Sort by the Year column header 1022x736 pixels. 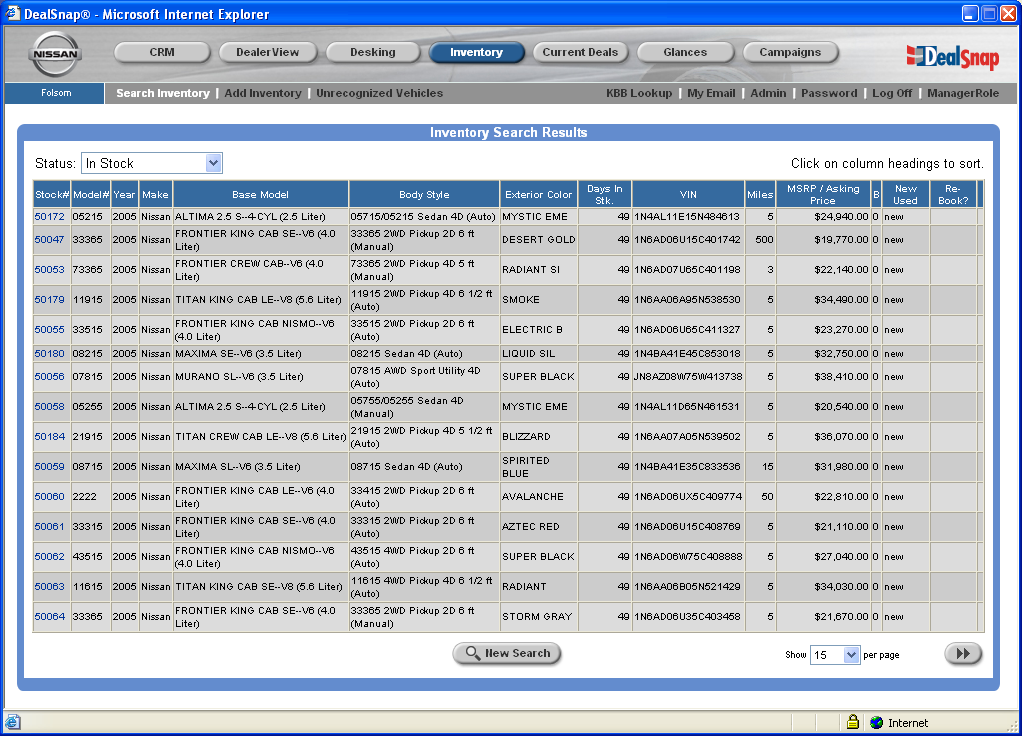(x=124, y=195)
